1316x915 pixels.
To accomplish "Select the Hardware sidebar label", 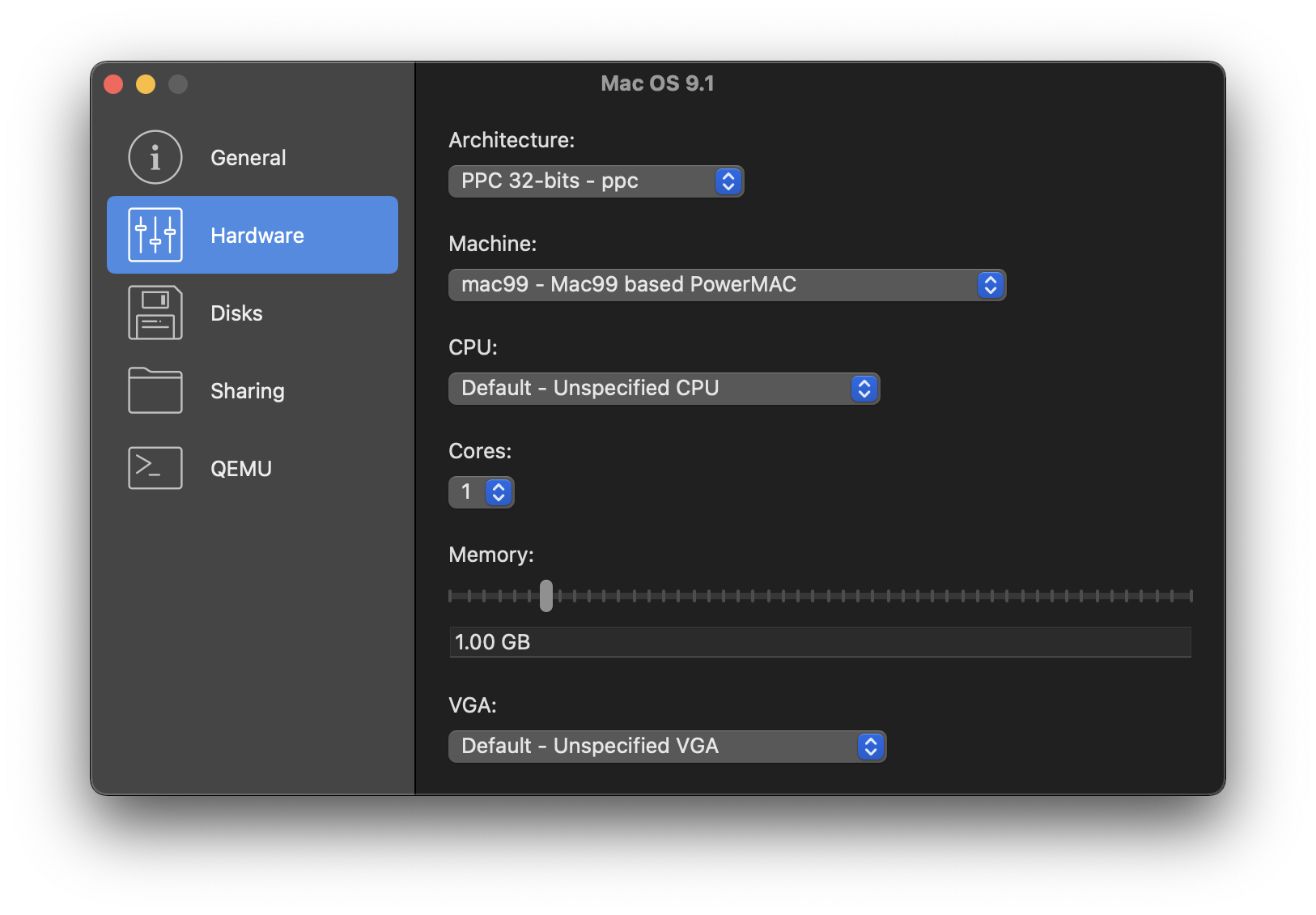I will (x=257, y=236).
